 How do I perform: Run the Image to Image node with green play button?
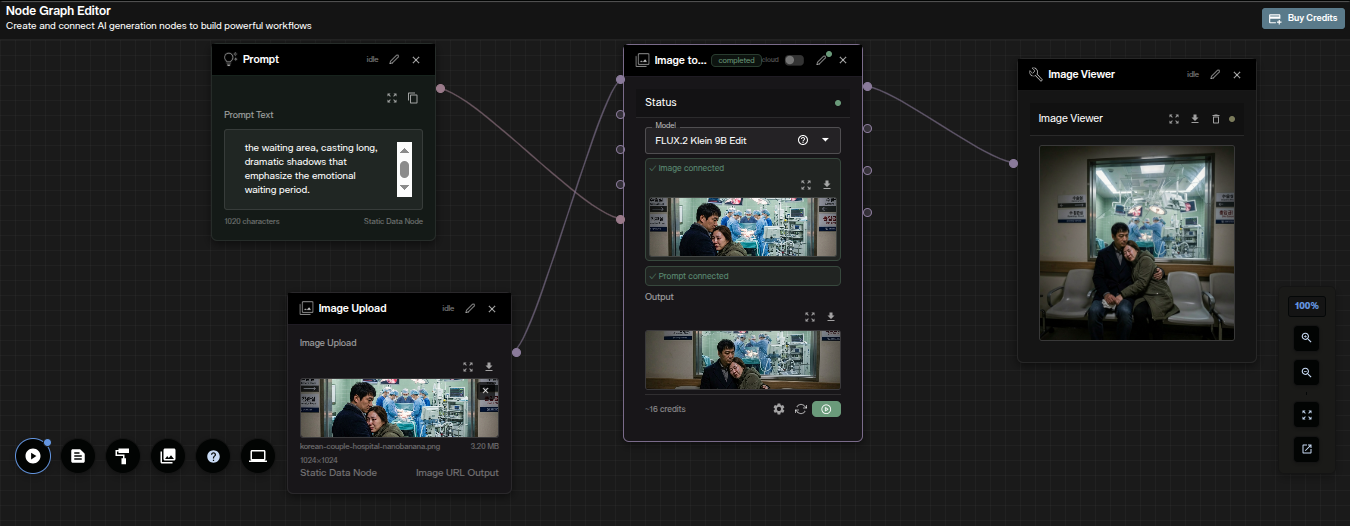point(826,409)
